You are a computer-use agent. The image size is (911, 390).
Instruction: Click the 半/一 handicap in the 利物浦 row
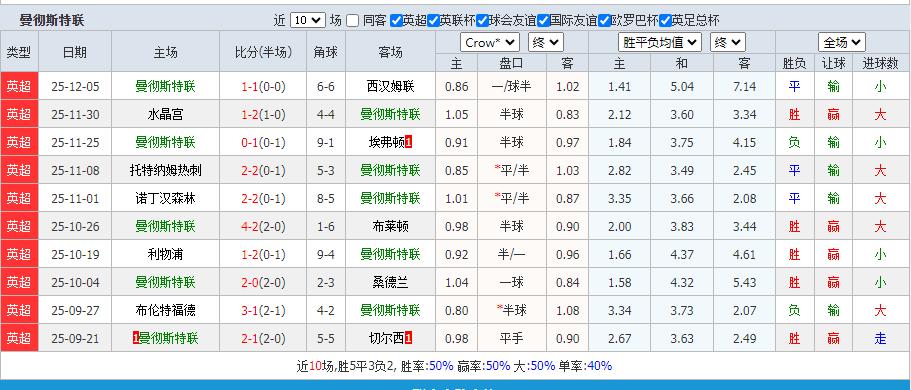pos(511,254)
